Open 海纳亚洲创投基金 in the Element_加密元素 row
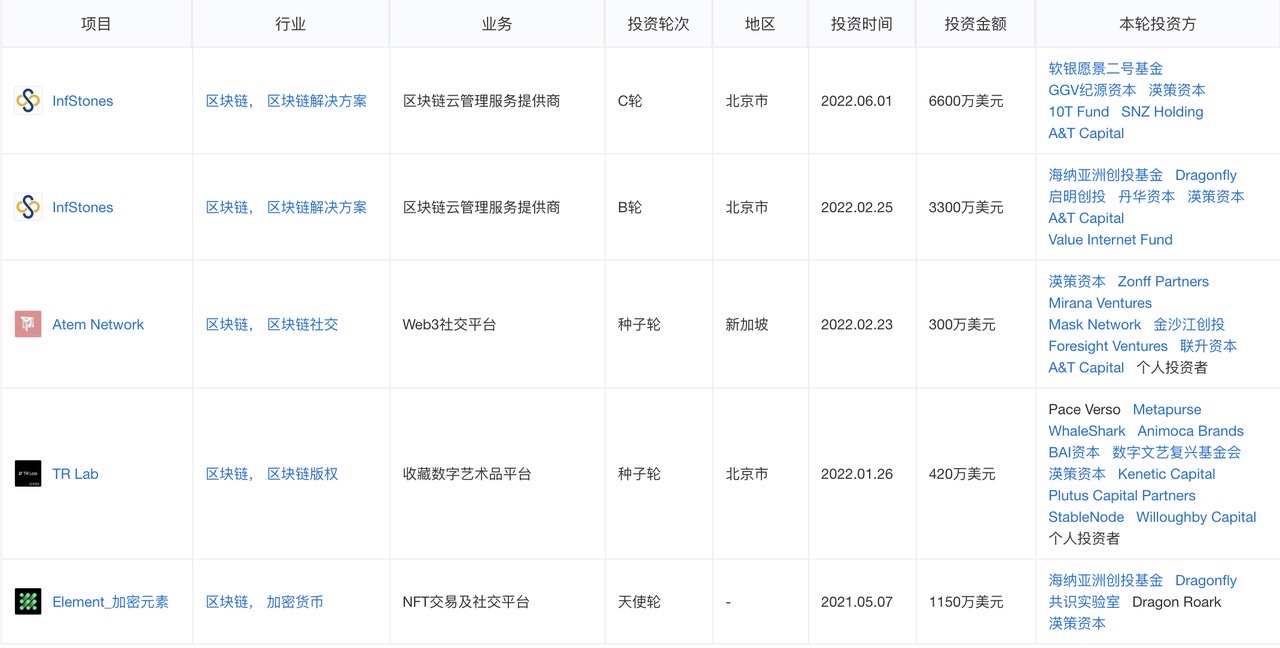This screenshot has width=1280, height=648. point(1106,581)
